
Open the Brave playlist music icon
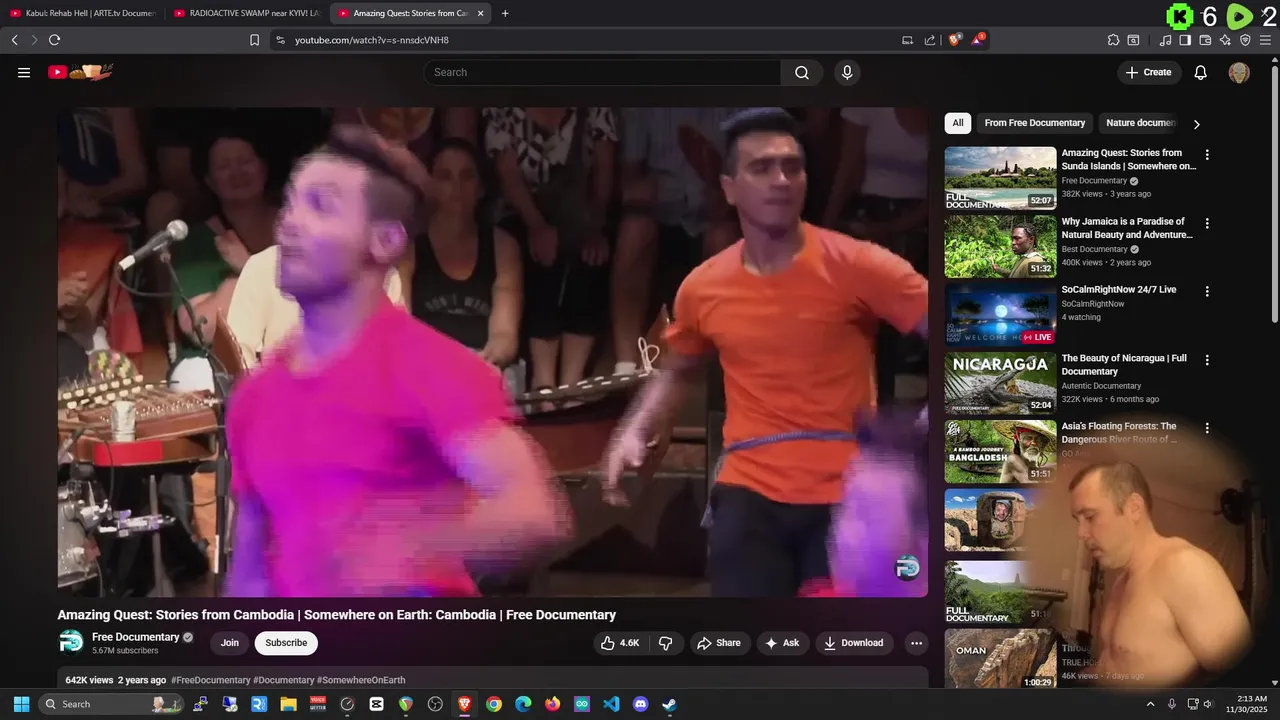coord(1165,40)
